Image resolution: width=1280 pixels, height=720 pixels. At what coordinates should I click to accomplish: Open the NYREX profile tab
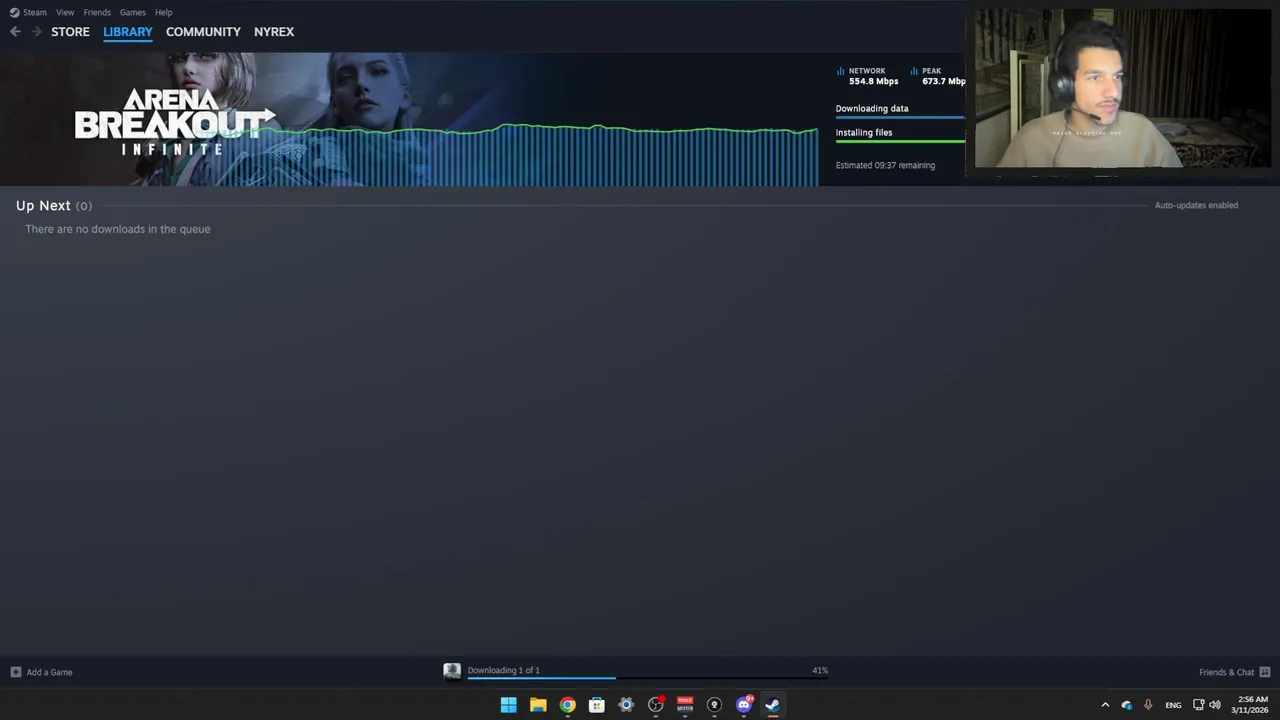[x=274, y=32]
